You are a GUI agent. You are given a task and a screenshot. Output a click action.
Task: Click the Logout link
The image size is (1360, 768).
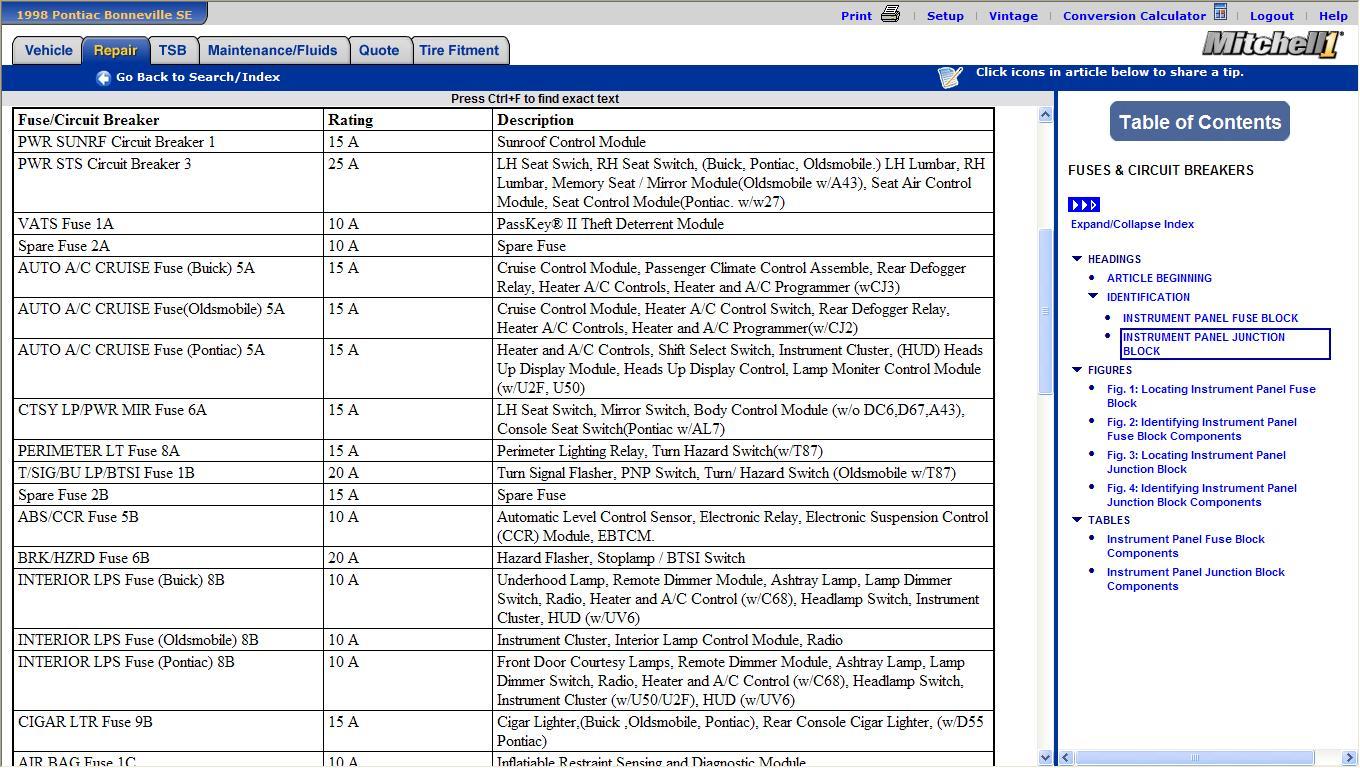pos(1272,16)
